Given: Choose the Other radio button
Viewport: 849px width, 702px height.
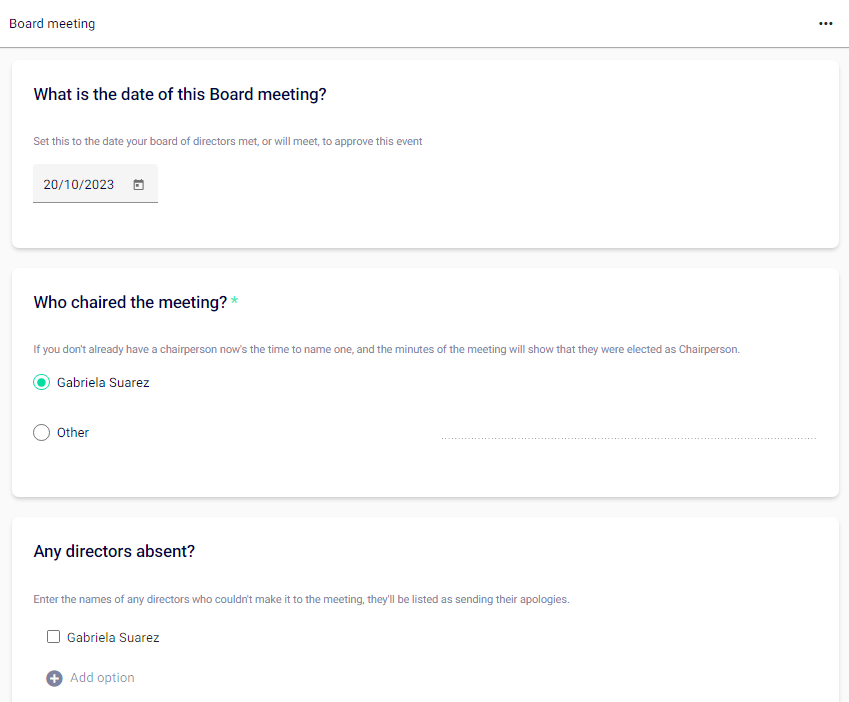Looking at the screenshot, I should pos(41,433).
